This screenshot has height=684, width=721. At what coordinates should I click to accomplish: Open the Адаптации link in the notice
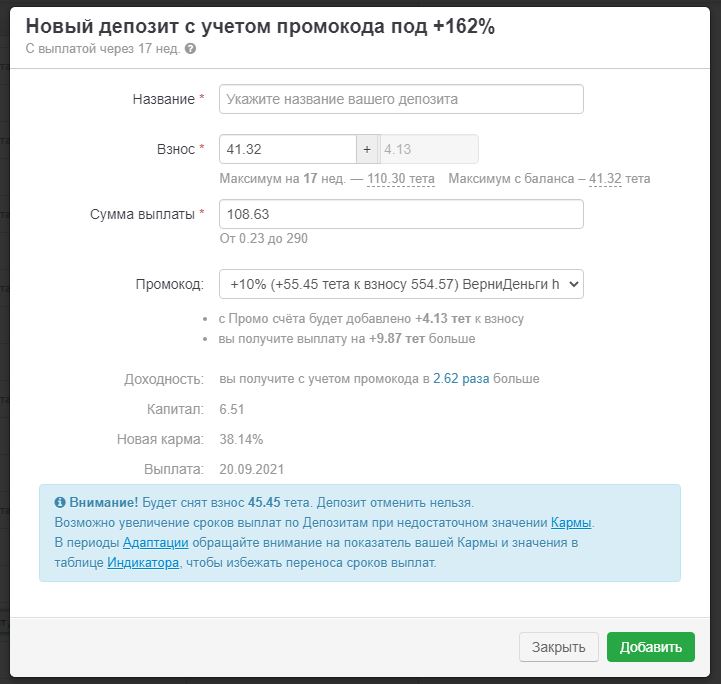click(155, 542)
